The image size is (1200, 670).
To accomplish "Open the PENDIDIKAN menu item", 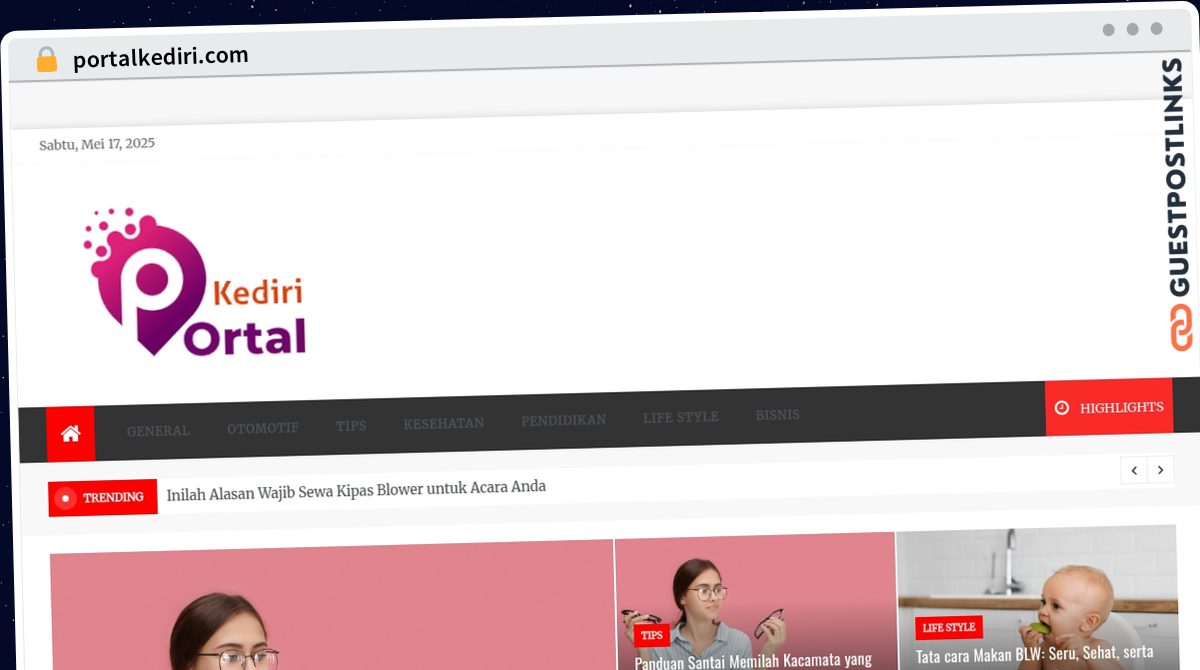I will tap(564, 420).
